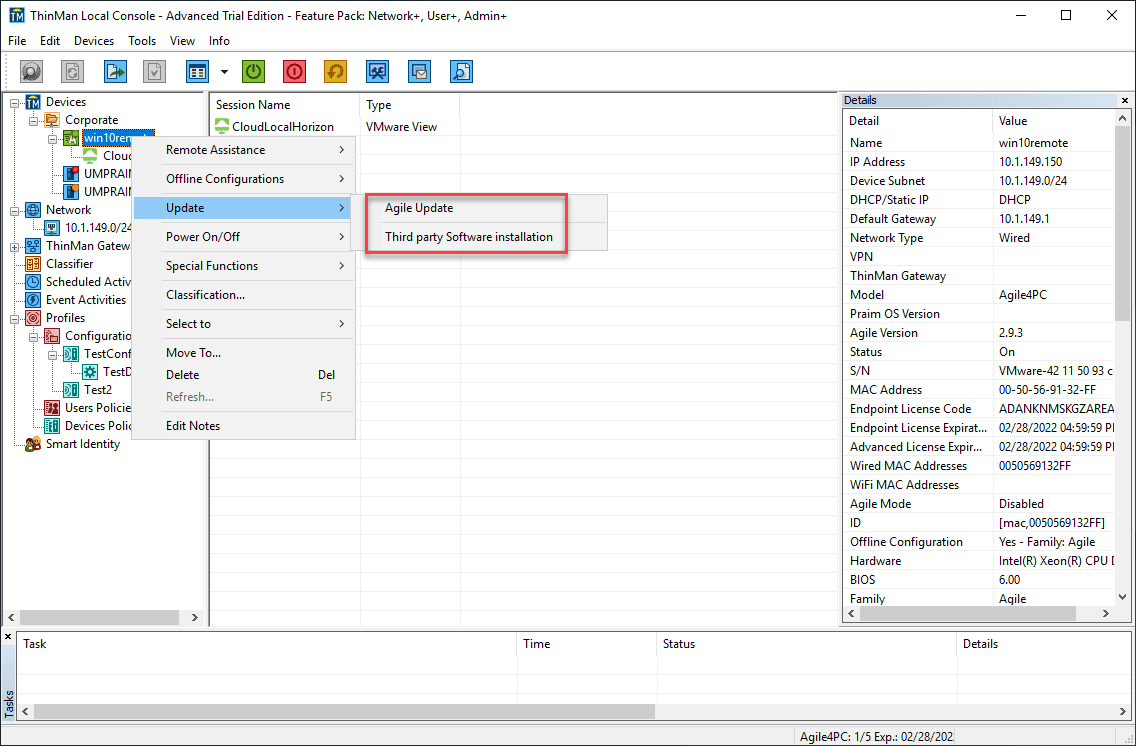Image resolution: width=1136 pixels, height=746 pixels.
Task: Select the Devices Policies tree item
Action: click(99, 426)
